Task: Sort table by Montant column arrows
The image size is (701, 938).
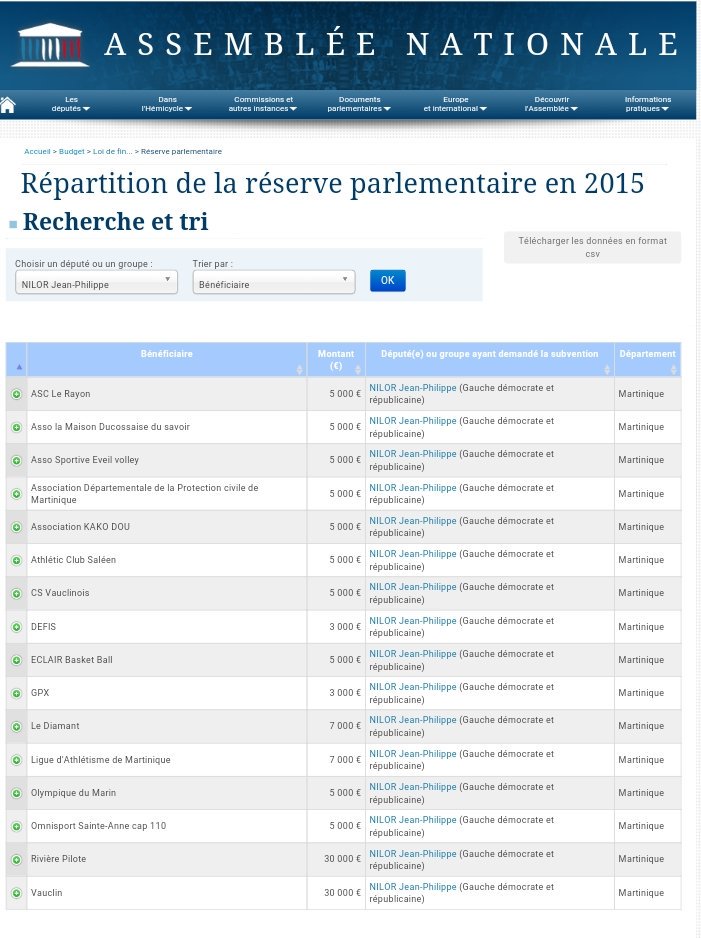Action: coord(358,370)
